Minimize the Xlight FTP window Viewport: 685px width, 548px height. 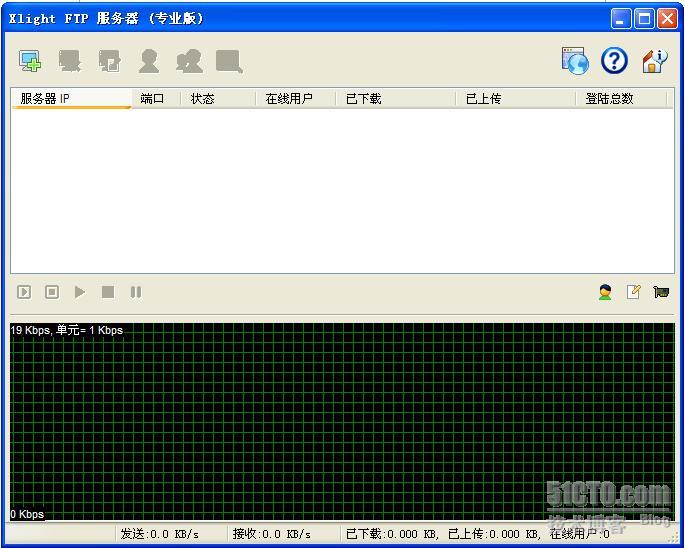tap(620, 19)
